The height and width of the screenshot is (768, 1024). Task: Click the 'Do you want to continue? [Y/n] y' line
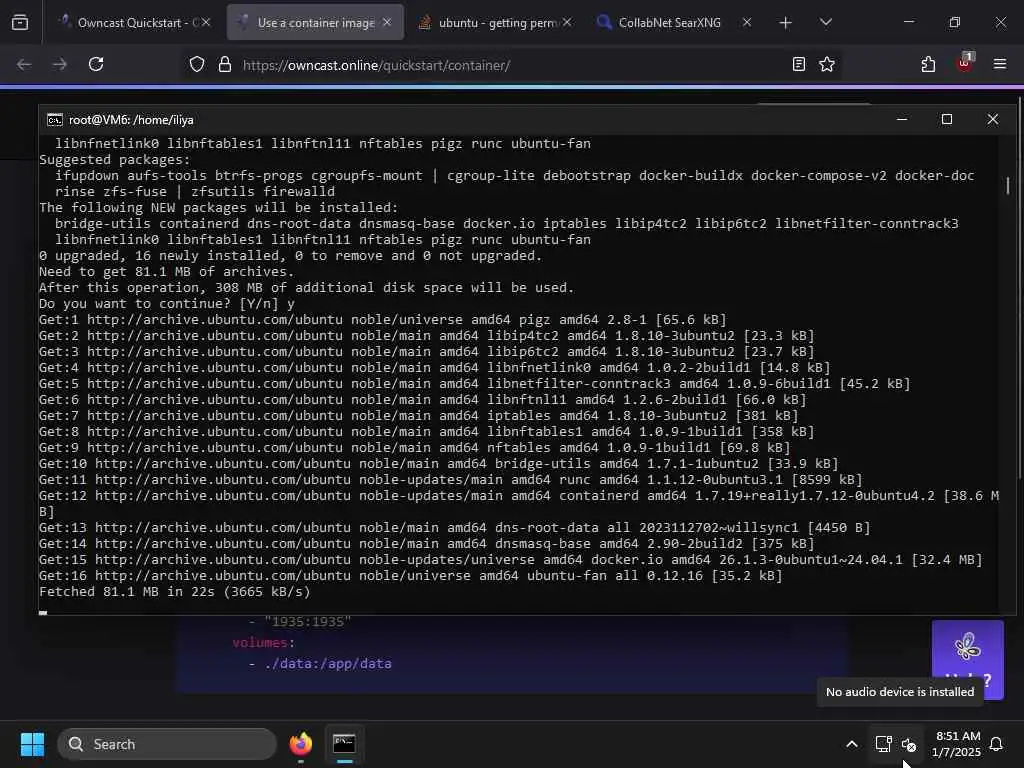(167, 304)
